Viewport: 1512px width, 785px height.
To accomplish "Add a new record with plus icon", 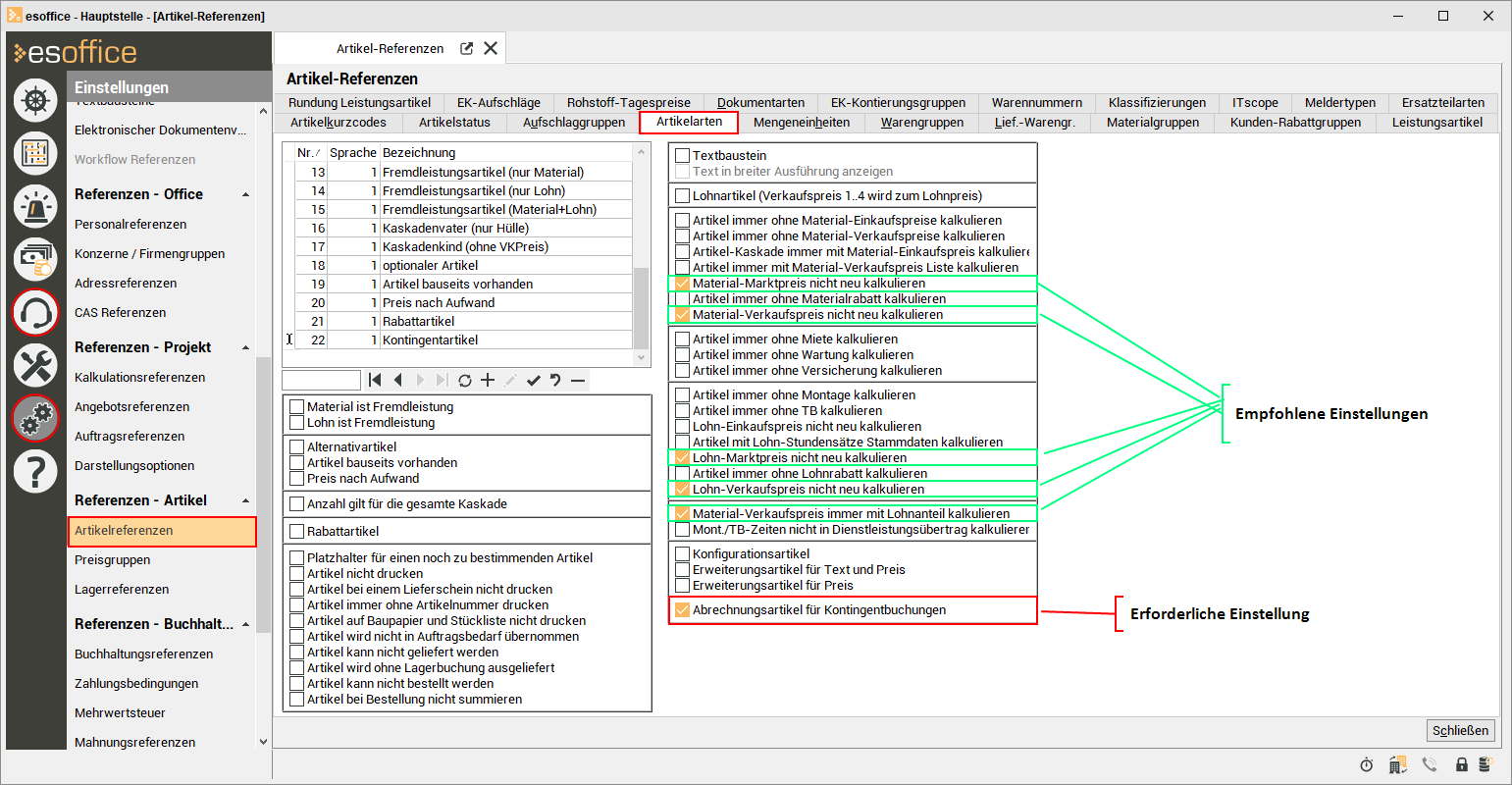I will point(488,380).
